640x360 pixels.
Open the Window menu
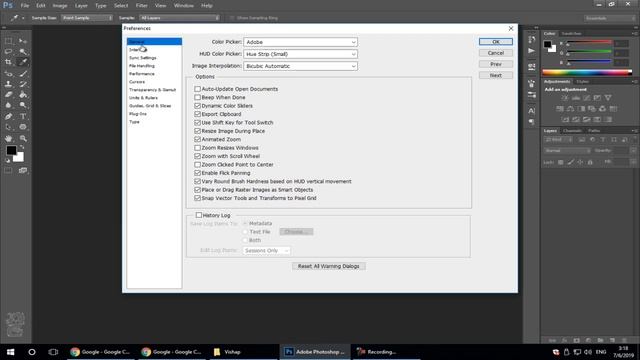click(x=184, y=6)
